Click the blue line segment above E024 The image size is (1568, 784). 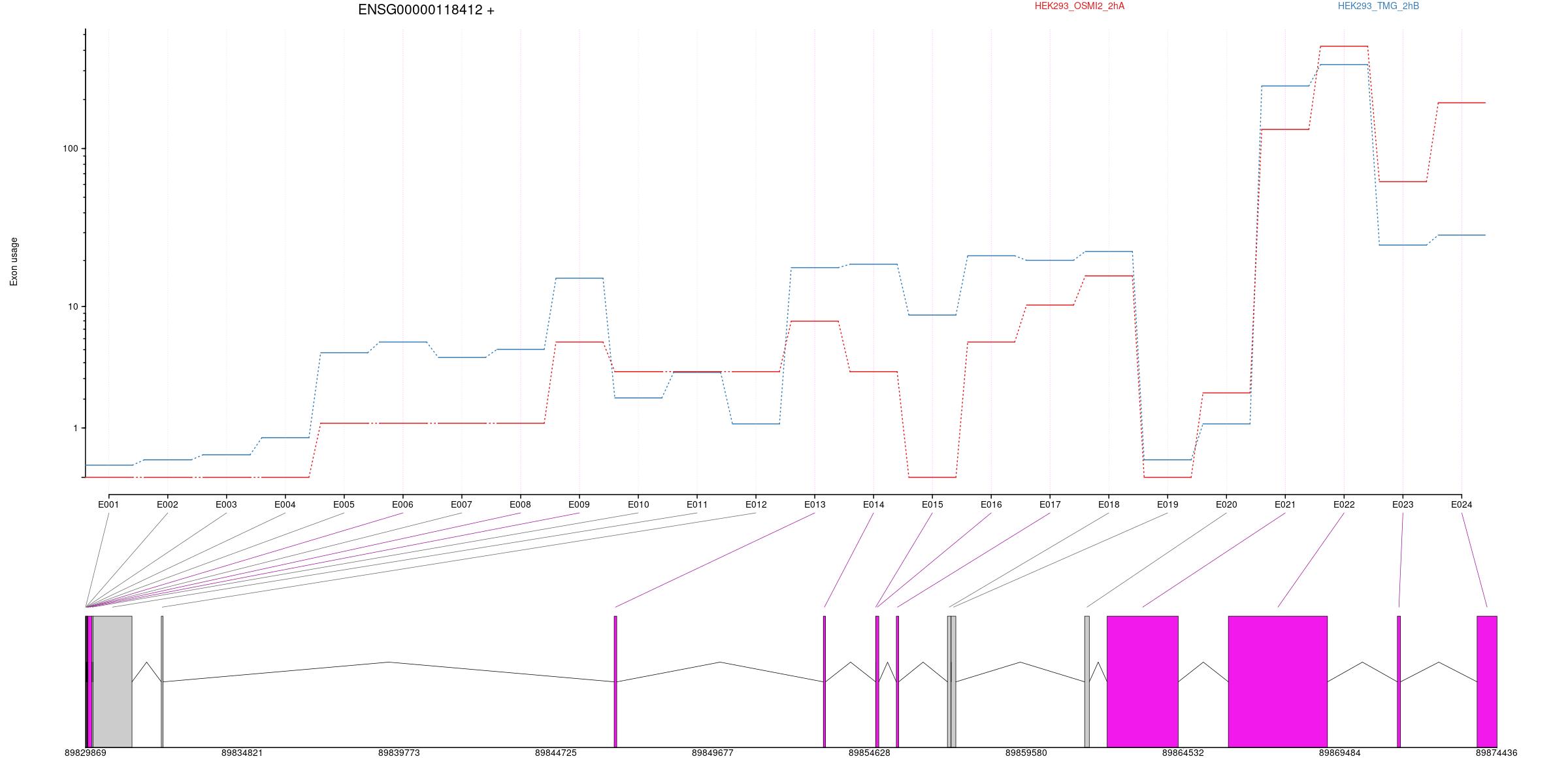[1462, 235]
